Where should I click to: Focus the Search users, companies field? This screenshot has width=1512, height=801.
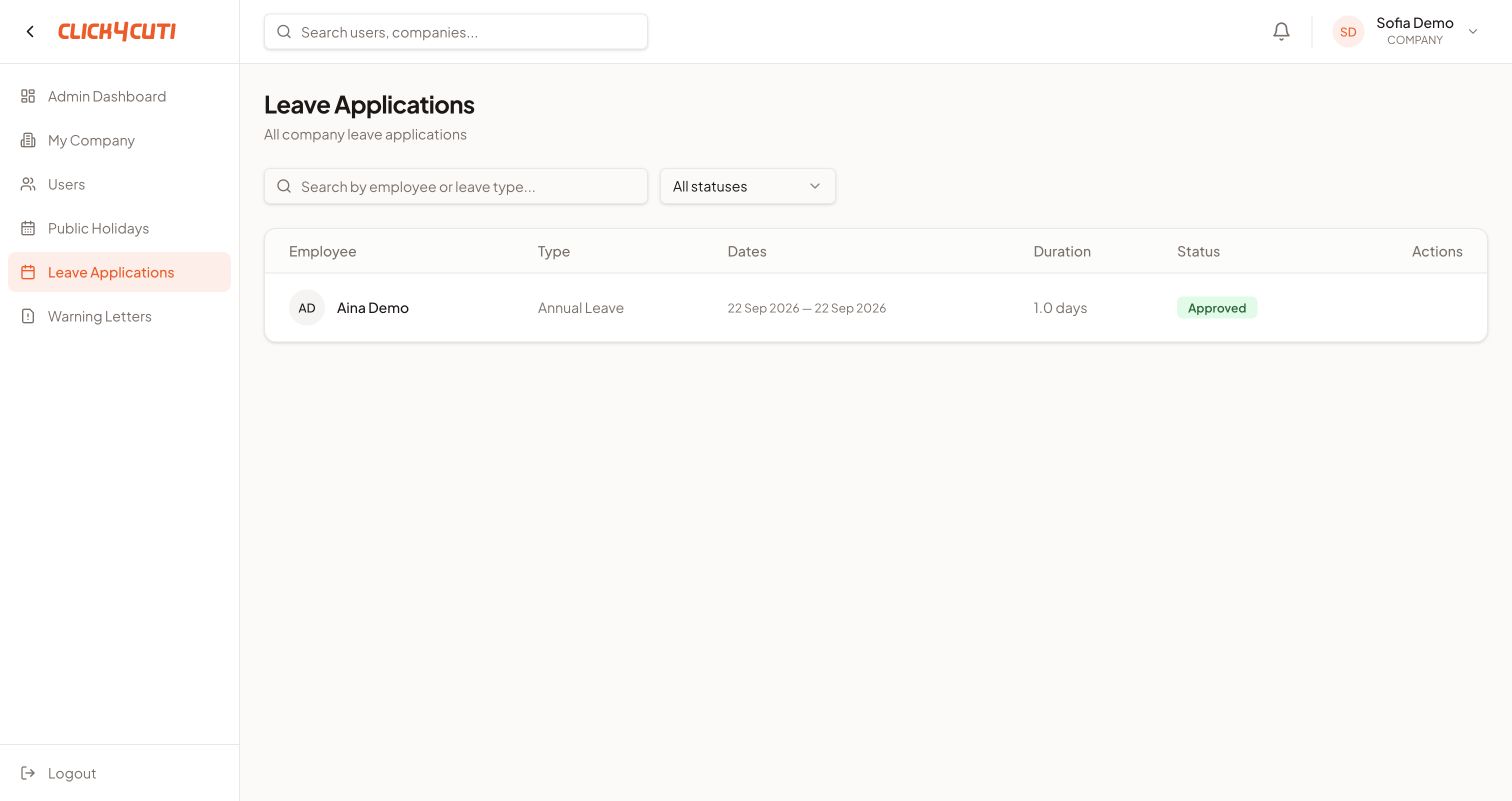pyautogui.click(x=456, y=32)
